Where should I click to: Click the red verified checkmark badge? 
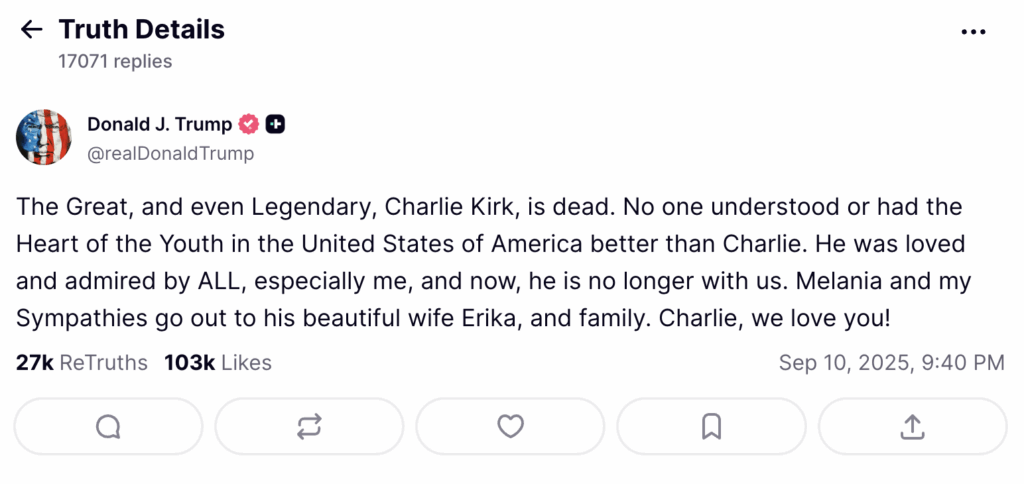[249, 125]
